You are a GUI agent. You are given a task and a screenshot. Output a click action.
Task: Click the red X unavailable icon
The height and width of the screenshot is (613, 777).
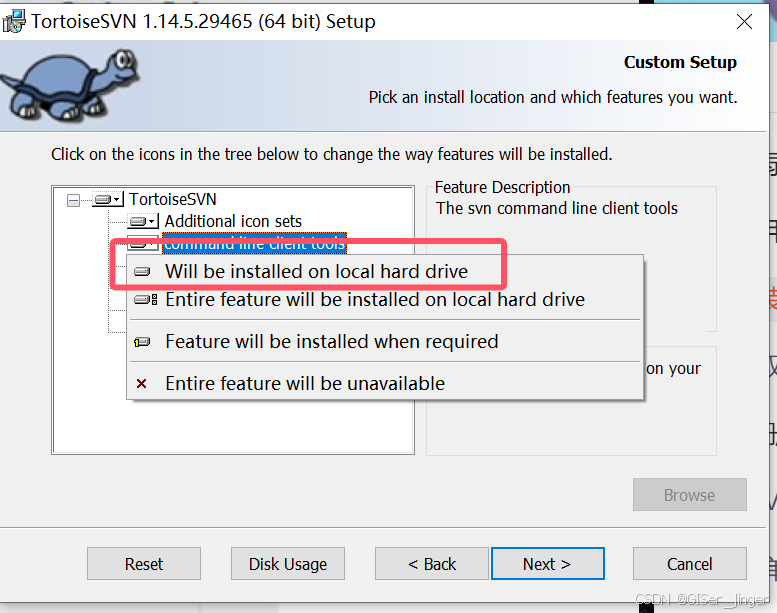(141, 384)
